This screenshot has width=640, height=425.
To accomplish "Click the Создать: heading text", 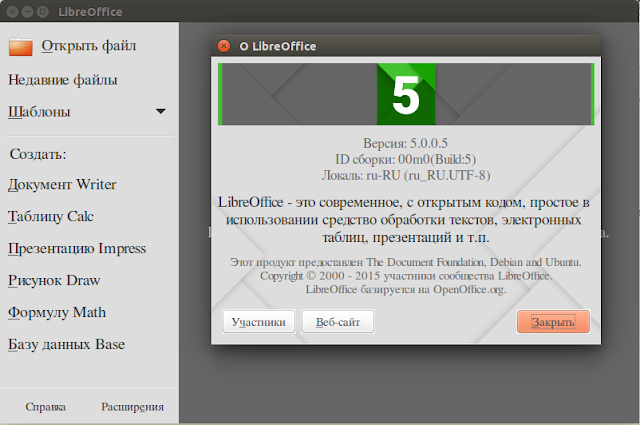I will pyautogui.click(x=38, y=154).
